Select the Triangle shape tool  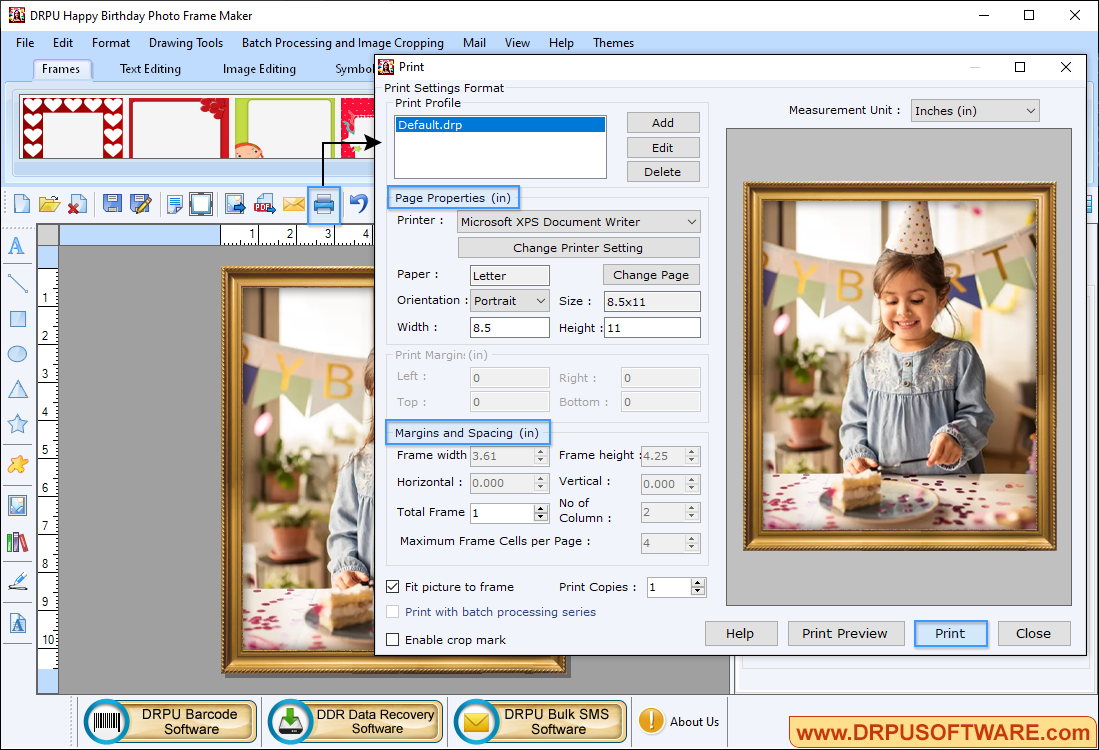(18, 388)
